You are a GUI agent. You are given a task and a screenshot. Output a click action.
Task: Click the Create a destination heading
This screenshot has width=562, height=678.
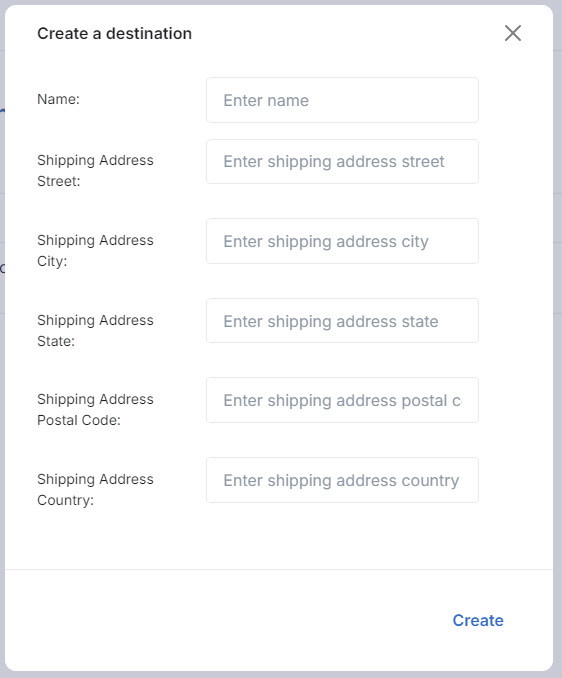click(115, 33)
